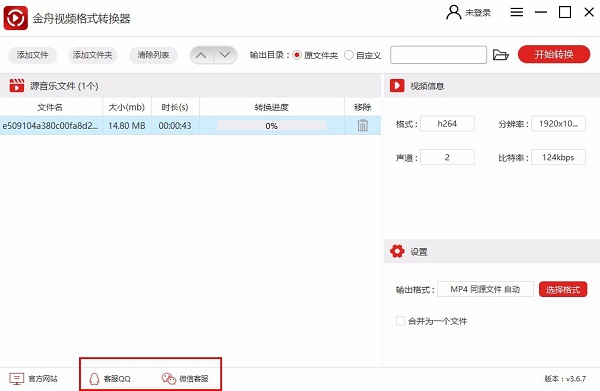The image size is (600, 391).
Task: Click the h264 format field
Action: [x=447, y=124]
